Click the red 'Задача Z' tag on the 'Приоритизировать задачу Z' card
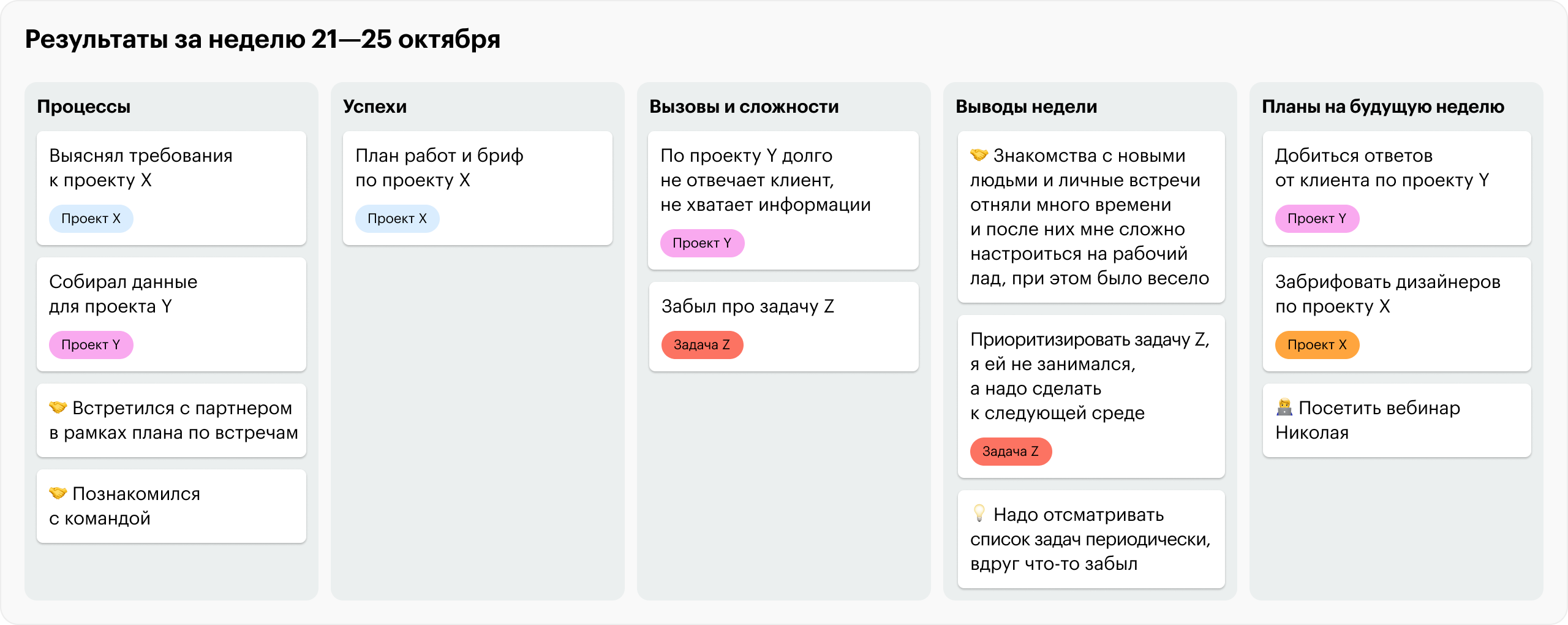Screen dimensions: 1568x625 [1011, 452]
